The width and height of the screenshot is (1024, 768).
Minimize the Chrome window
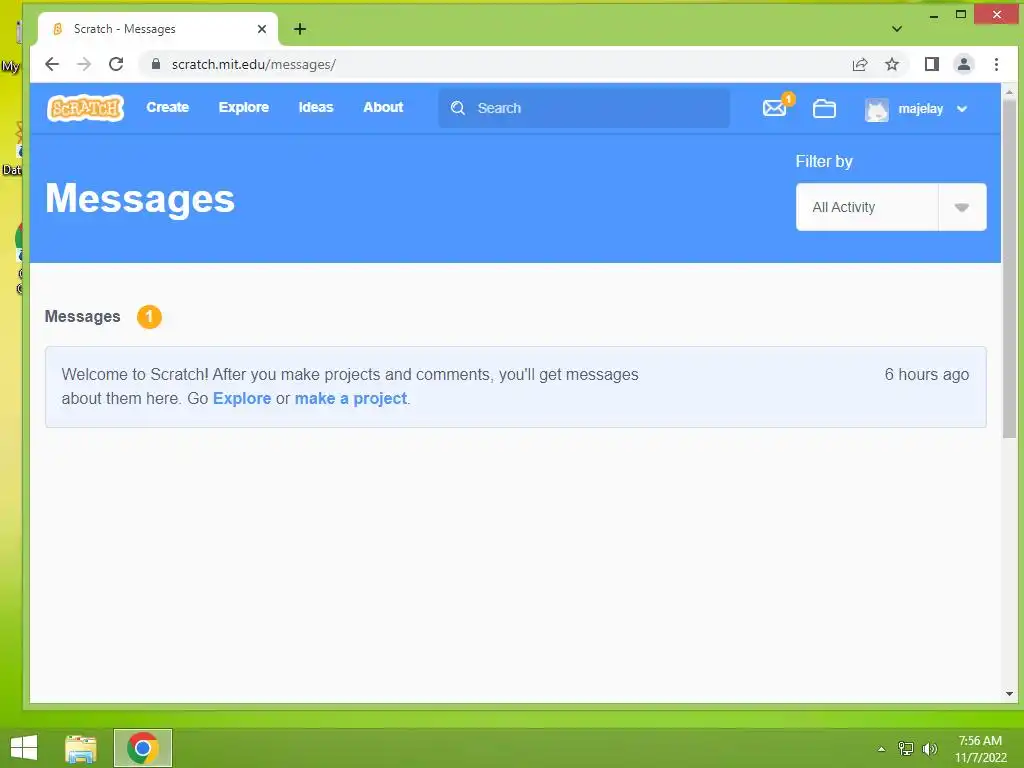pyautogui.click(x=934, y=14)
